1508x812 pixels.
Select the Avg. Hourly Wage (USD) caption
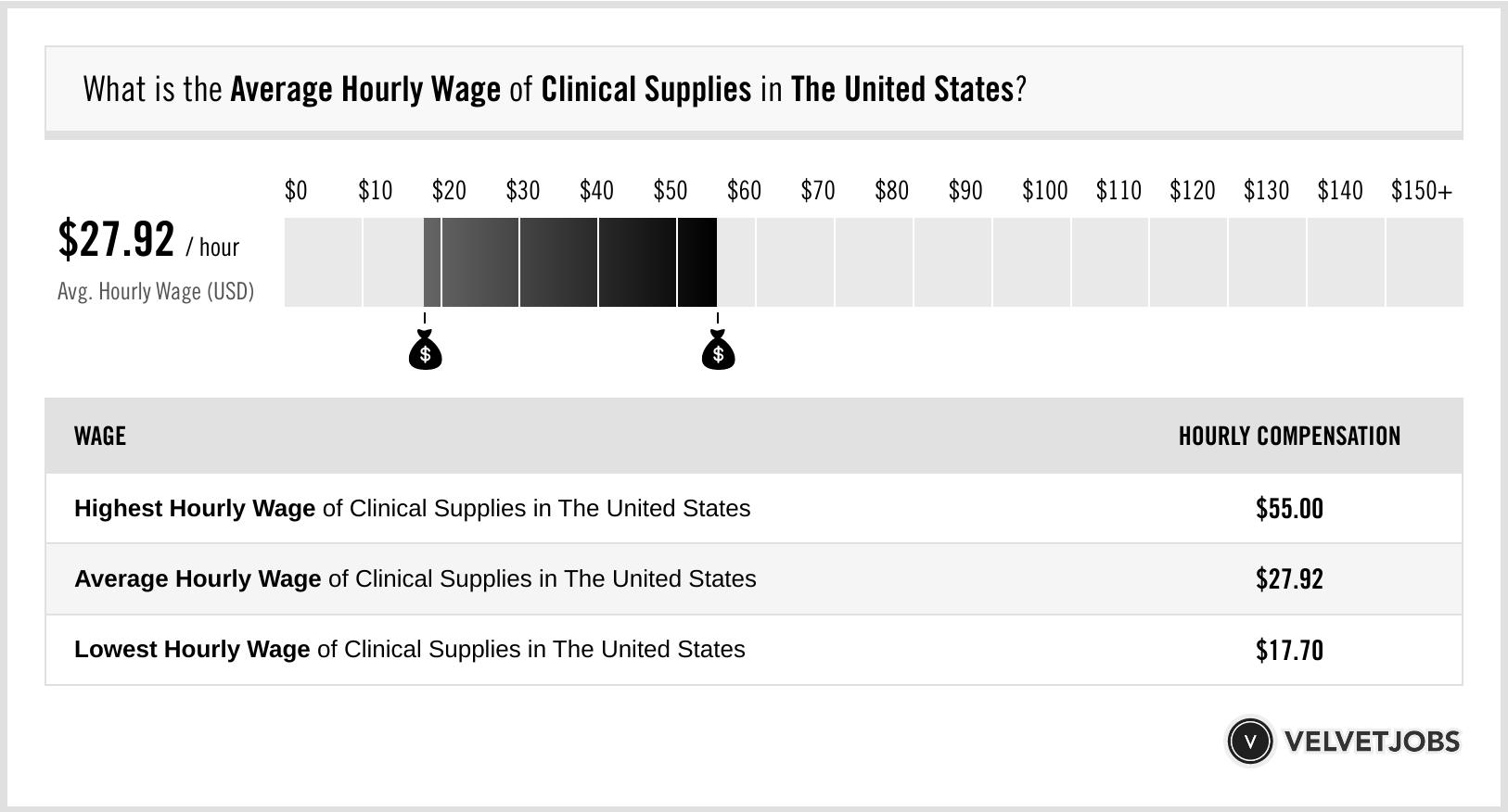[x=156, y=291]
